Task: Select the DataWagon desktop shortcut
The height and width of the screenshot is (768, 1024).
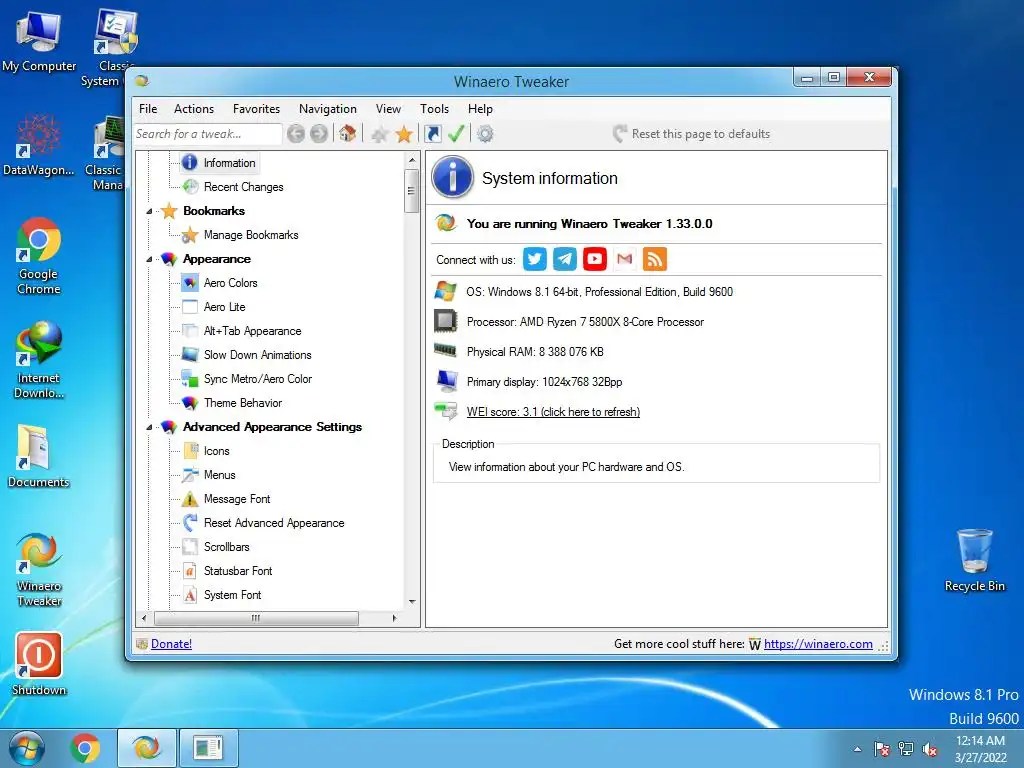Action: click(x=39, y=145)
